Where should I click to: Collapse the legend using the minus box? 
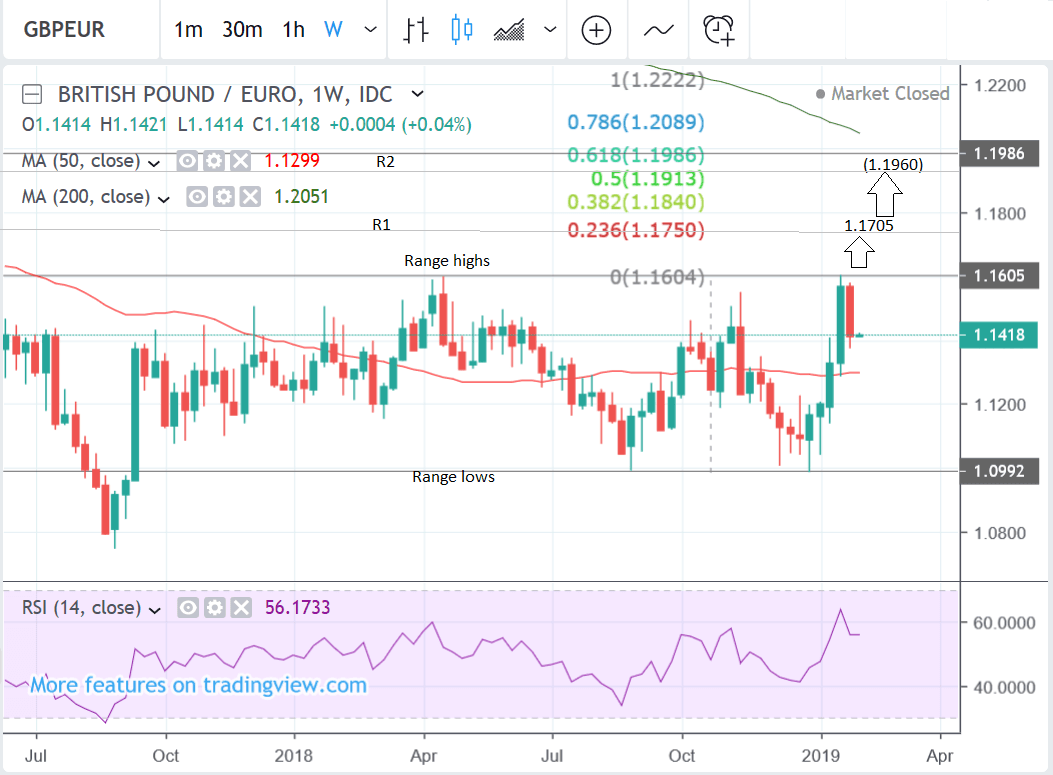(x=33, y=95)
